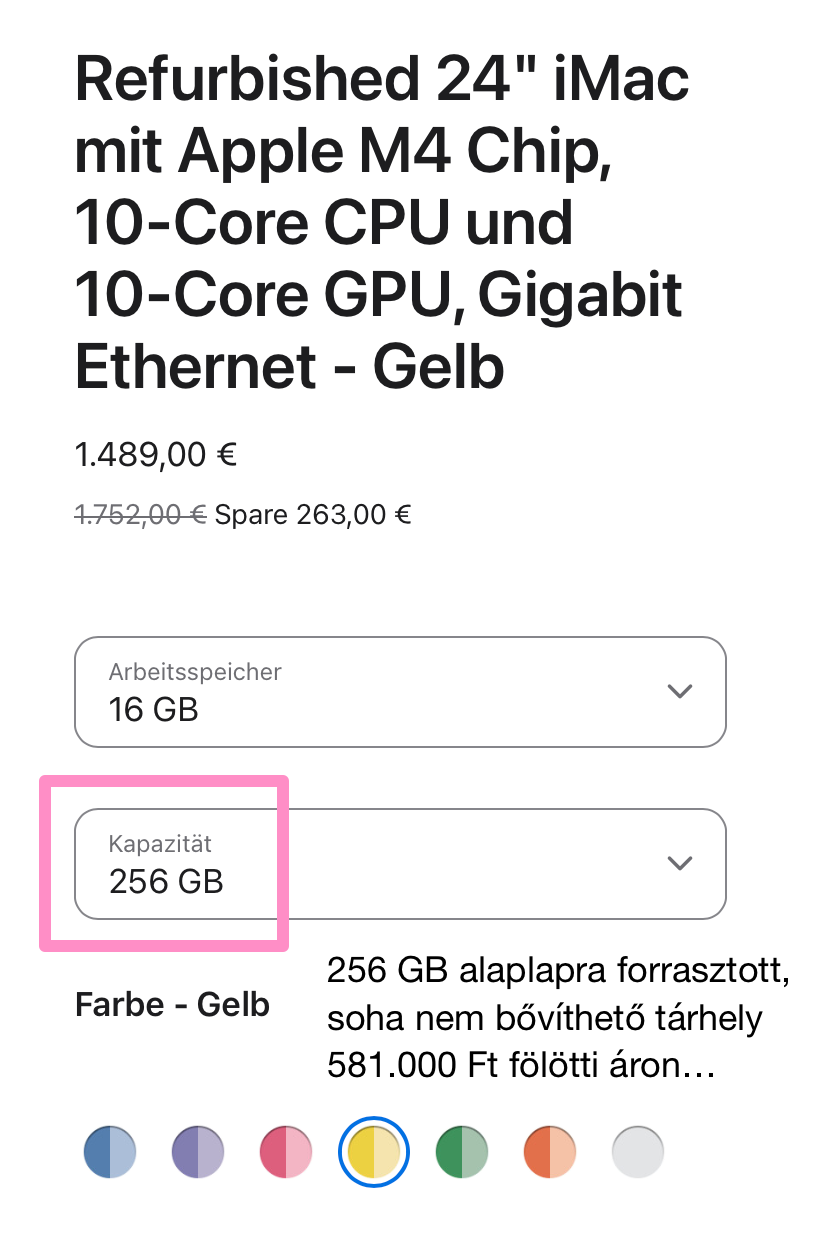Click the chevron arrow in Arbeitsspeicher box
The width and height of the screenshot is (840, 1236).
[x=680, y=692]
